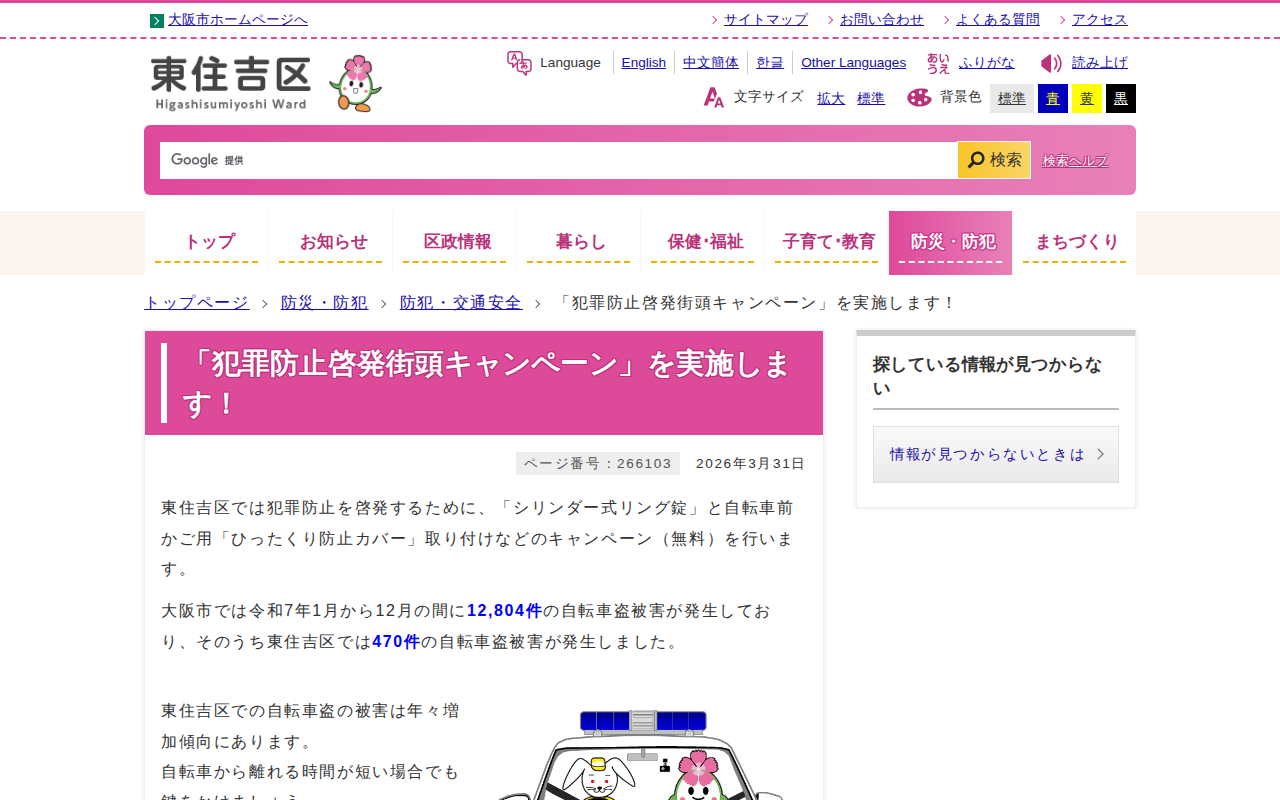
Task: Open the 保健・福祉 navigation tab
Action: click(x=703, y=243)
